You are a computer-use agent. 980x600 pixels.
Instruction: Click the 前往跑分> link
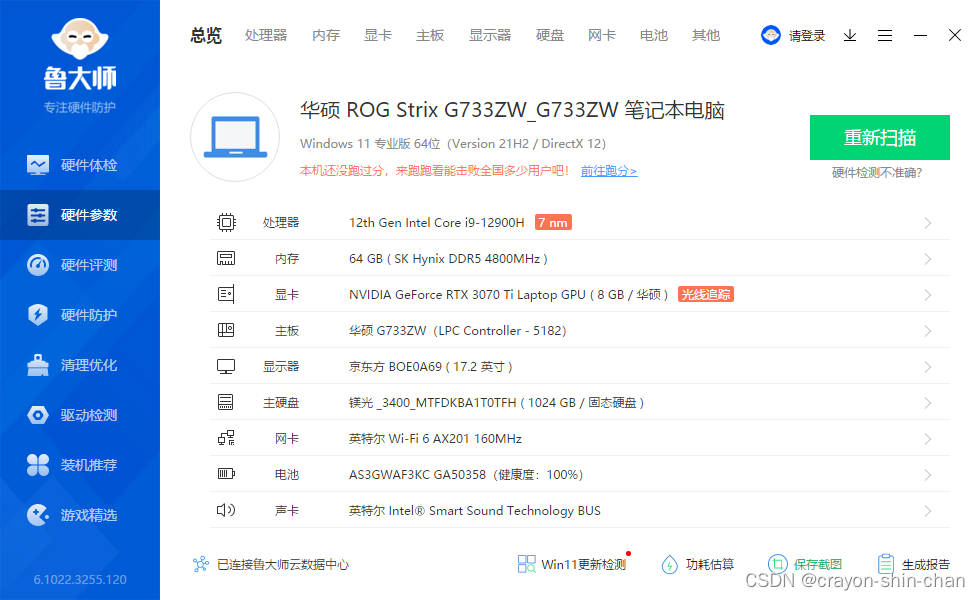609,171
